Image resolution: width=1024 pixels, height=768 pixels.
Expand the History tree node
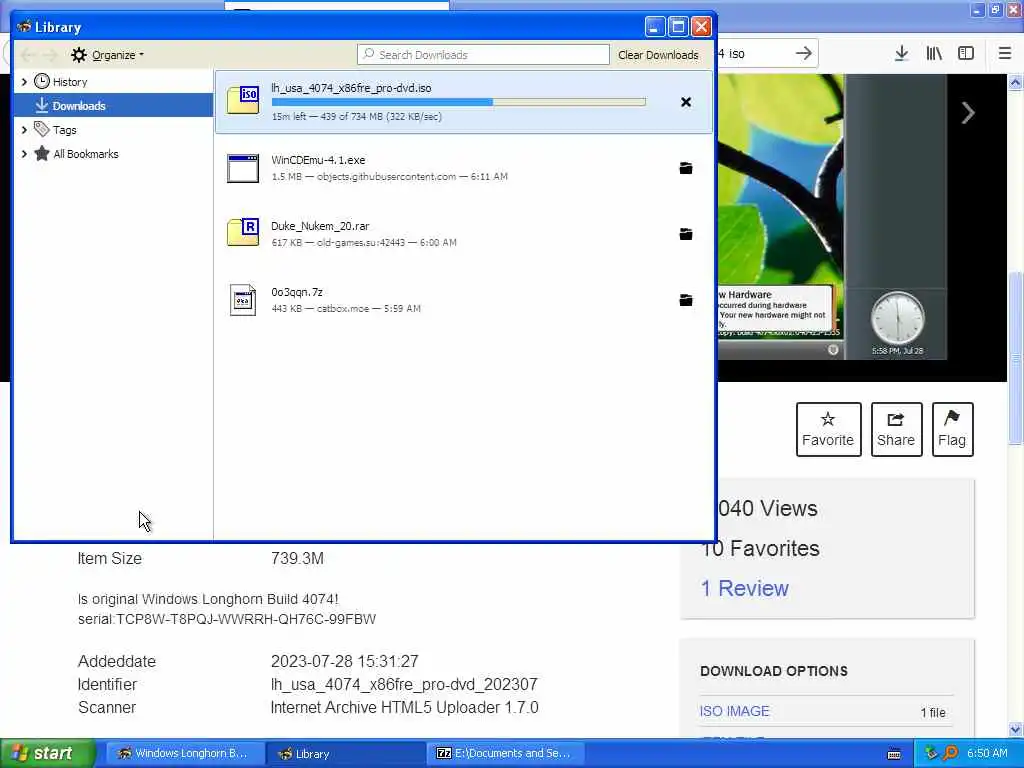pos(24,82)
